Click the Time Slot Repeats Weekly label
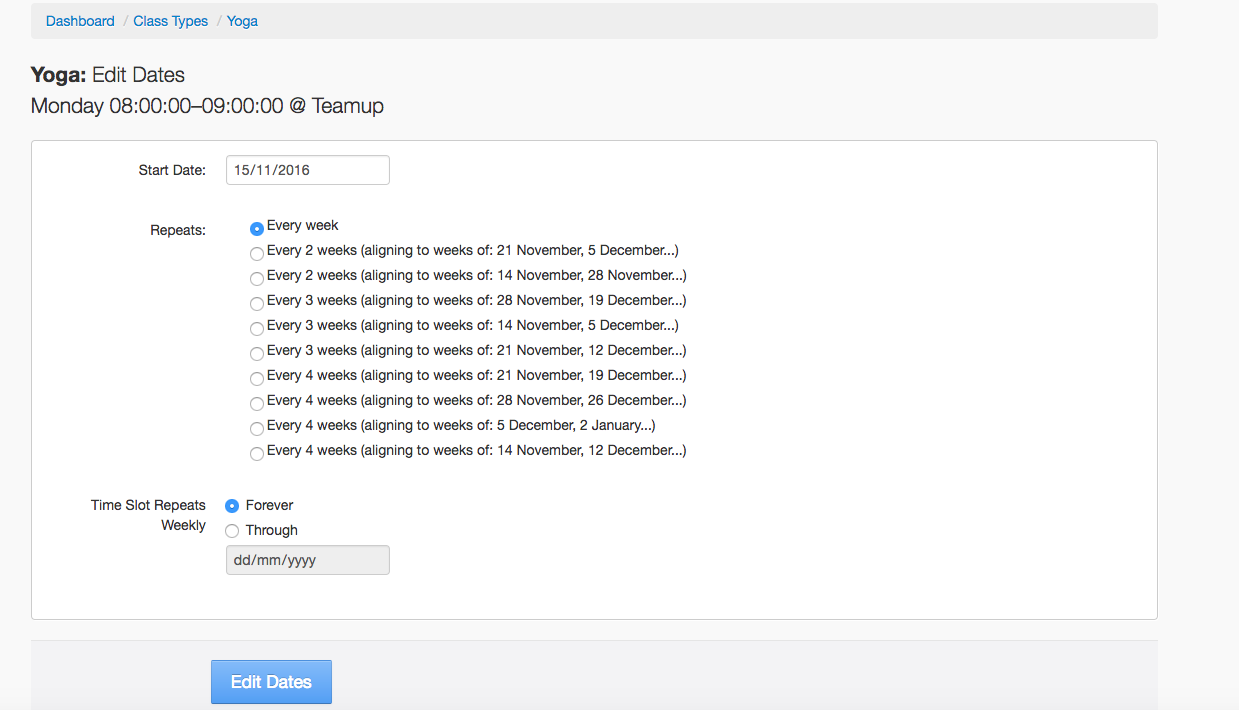 point(149,515)
